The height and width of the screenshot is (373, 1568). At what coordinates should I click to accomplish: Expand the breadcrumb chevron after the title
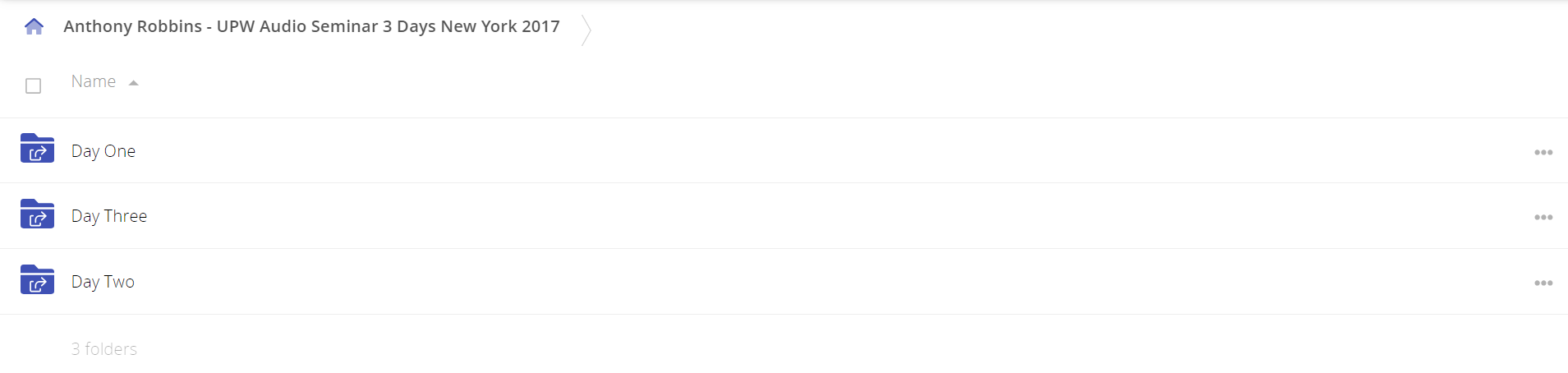tap(586, 30)
